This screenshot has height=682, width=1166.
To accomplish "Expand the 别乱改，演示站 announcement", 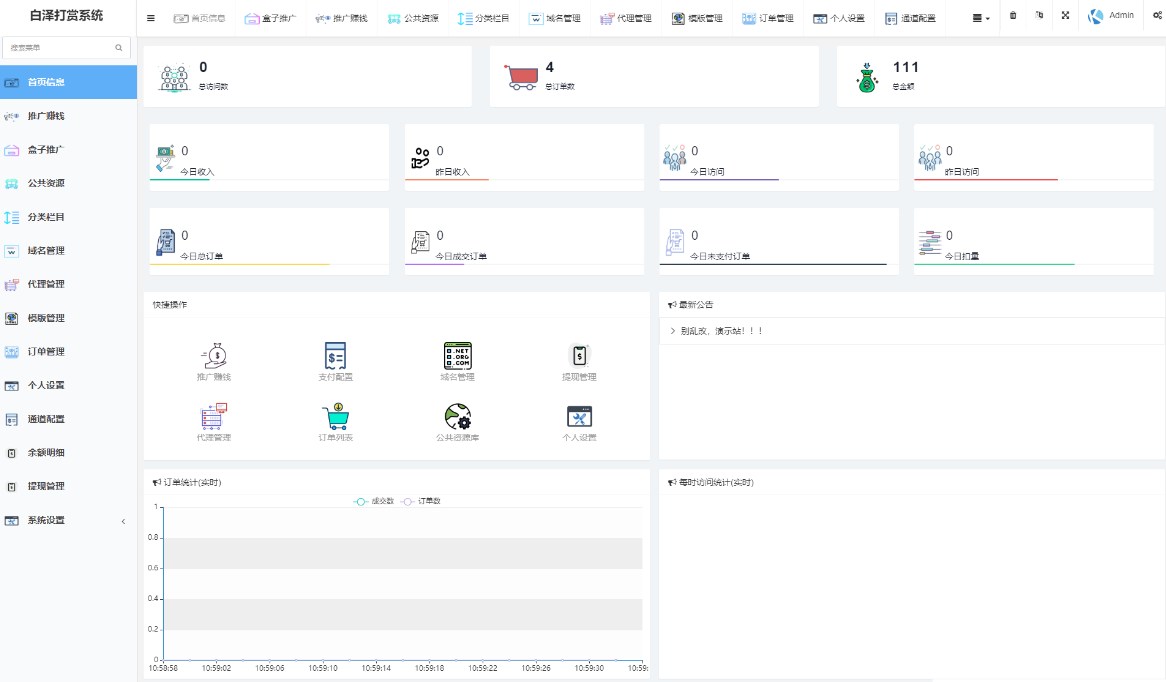I will (x=716, y=331).
